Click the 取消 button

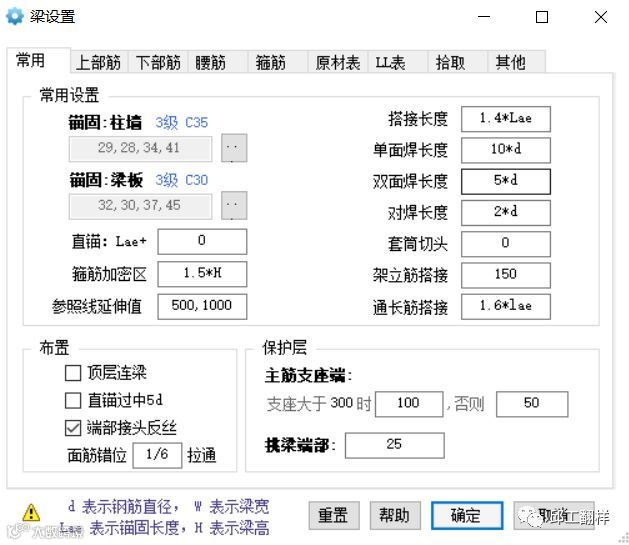point(554,515)
